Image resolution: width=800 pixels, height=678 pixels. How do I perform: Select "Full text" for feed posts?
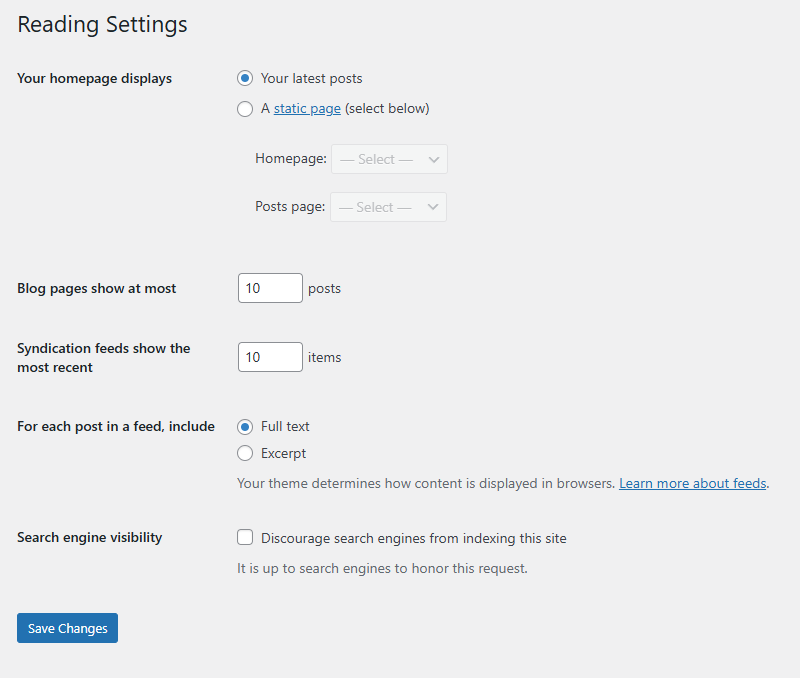(245, 426)
